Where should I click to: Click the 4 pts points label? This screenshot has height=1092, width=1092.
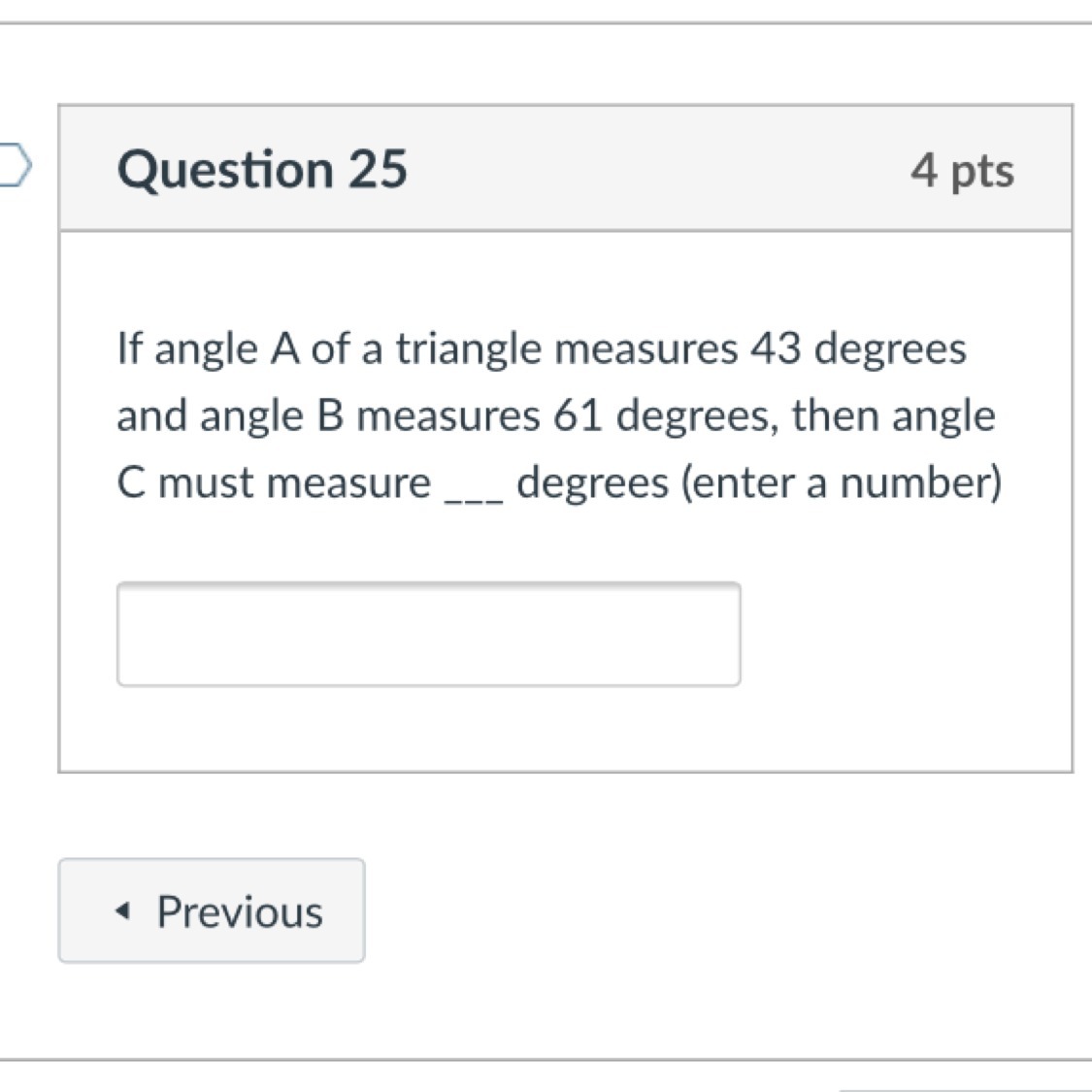pyautogui.click(x=962, y=170)
